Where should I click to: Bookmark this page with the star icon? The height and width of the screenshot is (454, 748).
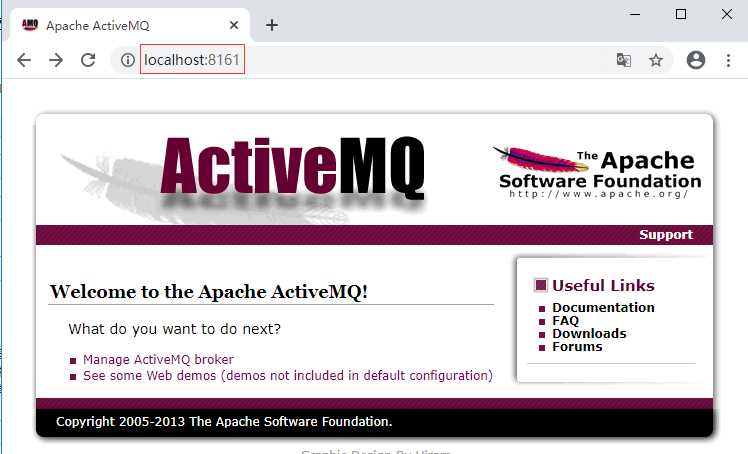656,60
